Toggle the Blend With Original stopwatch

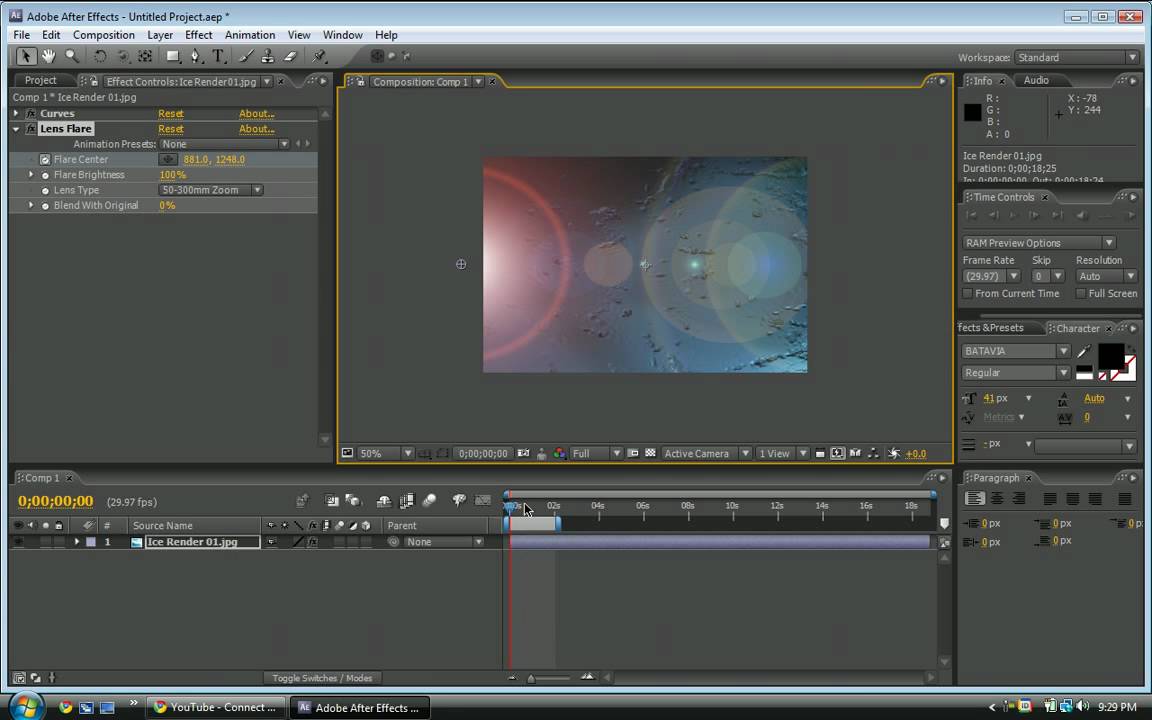(46, 206)
